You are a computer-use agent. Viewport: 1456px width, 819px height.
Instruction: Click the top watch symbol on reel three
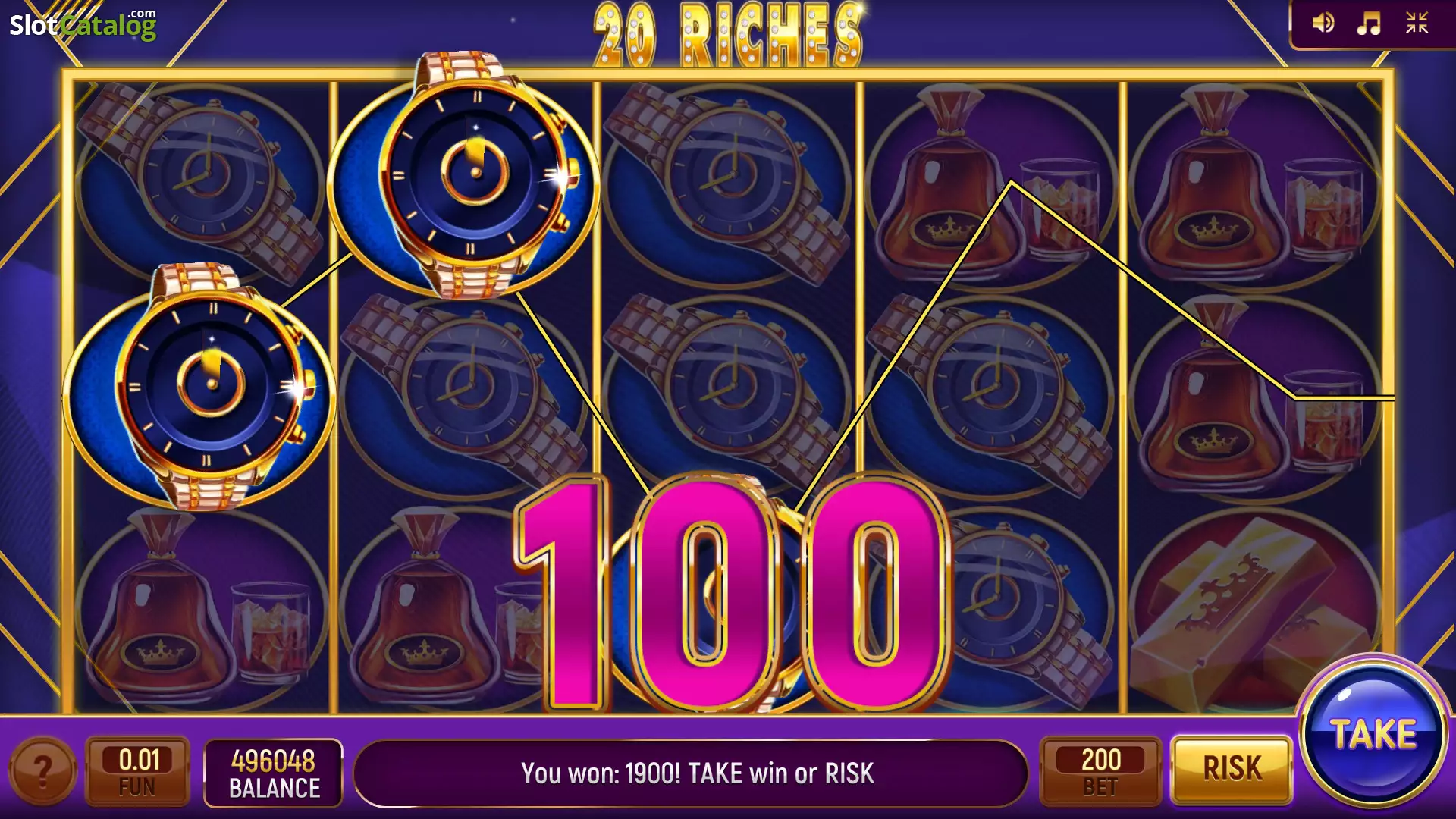(x=727, y=185)
